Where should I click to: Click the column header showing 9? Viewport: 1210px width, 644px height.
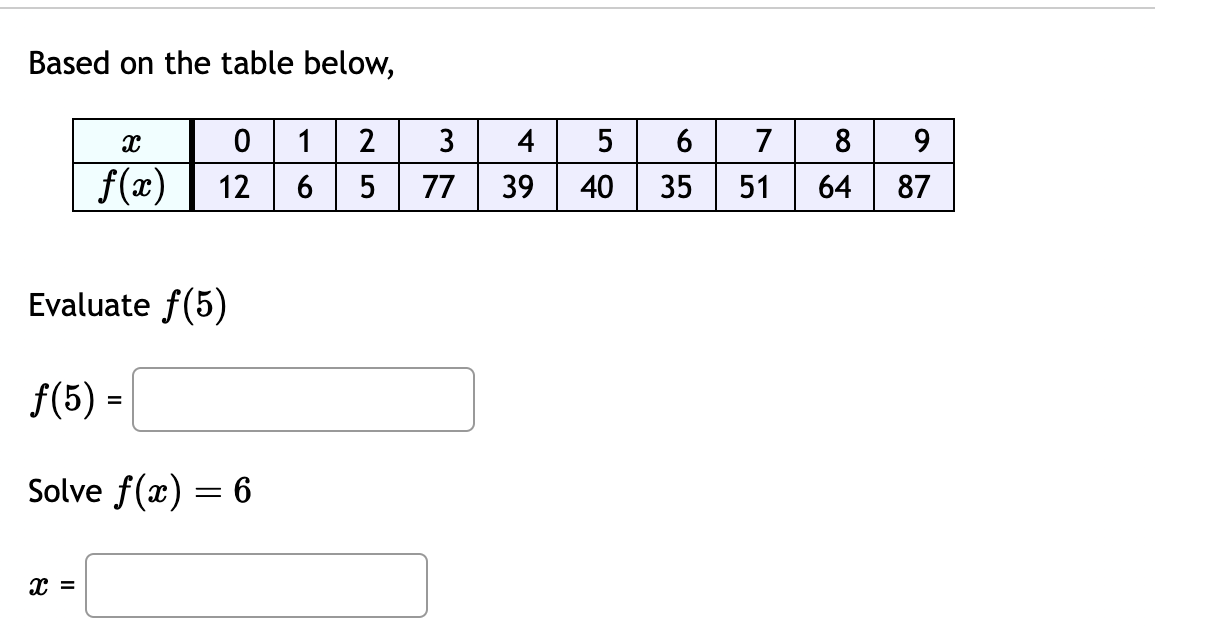pyautogui.click(x=917, y=142)
